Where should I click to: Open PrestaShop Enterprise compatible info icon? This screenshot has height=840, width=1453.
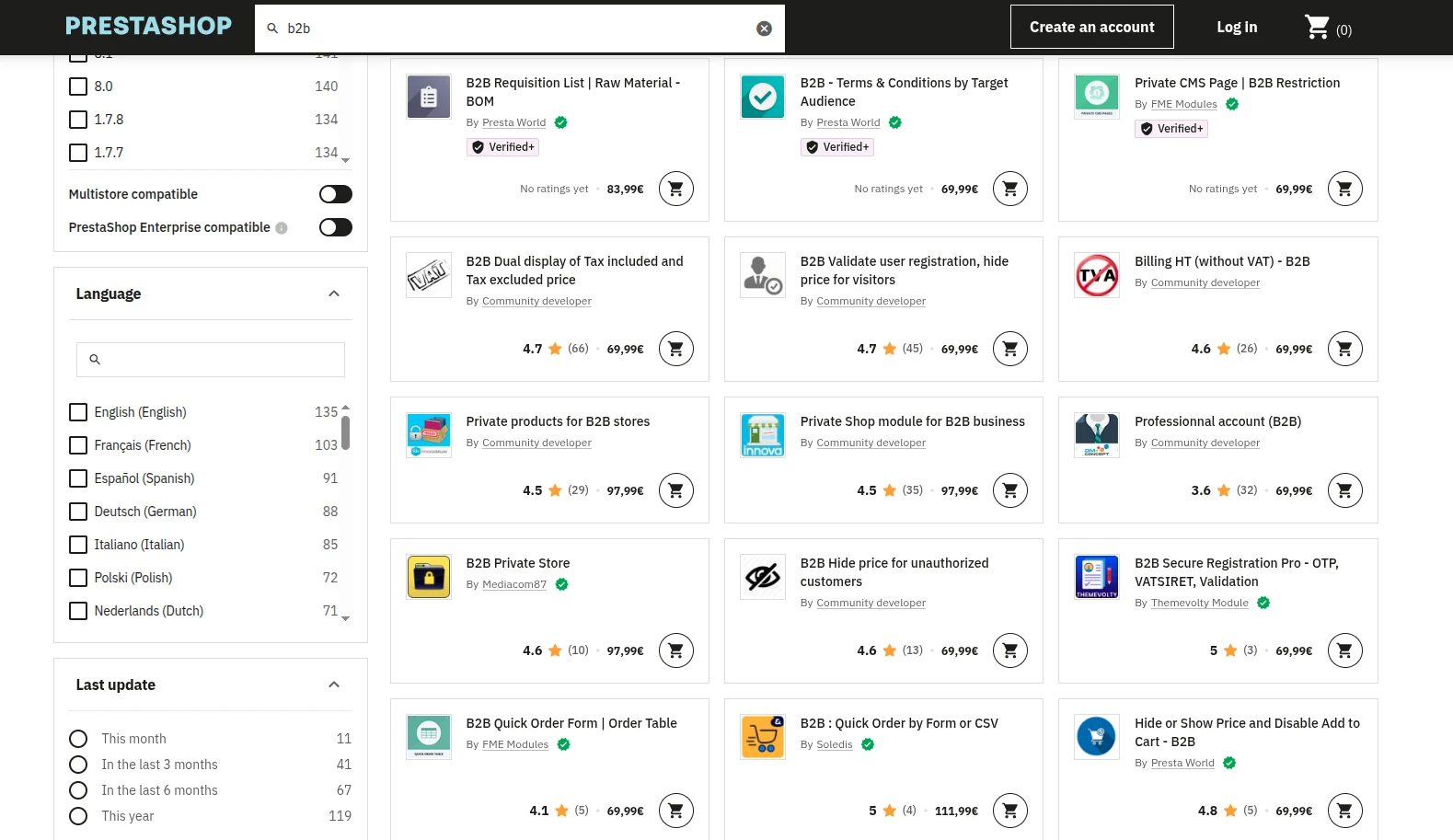tap(282, 228)
